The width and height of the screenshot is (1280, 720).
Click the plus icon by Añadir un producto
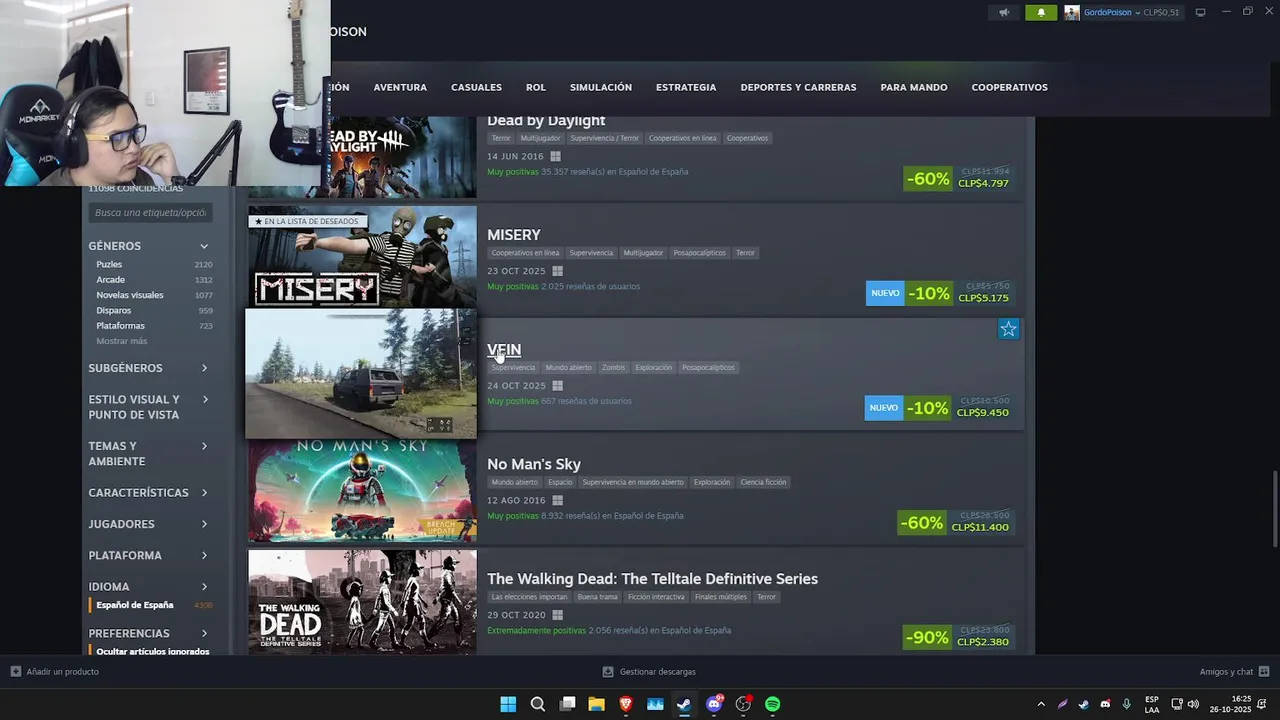tap(16, 672)
